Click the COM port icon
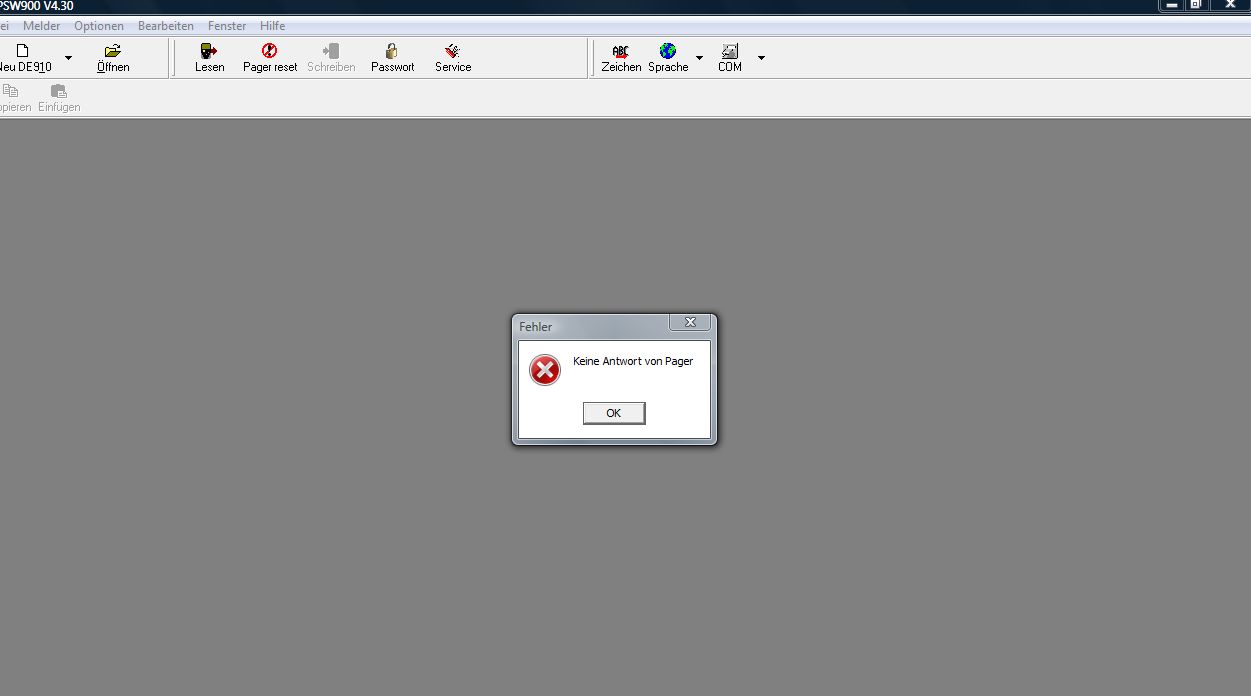Screen dimensions: 1251x696 730,51
